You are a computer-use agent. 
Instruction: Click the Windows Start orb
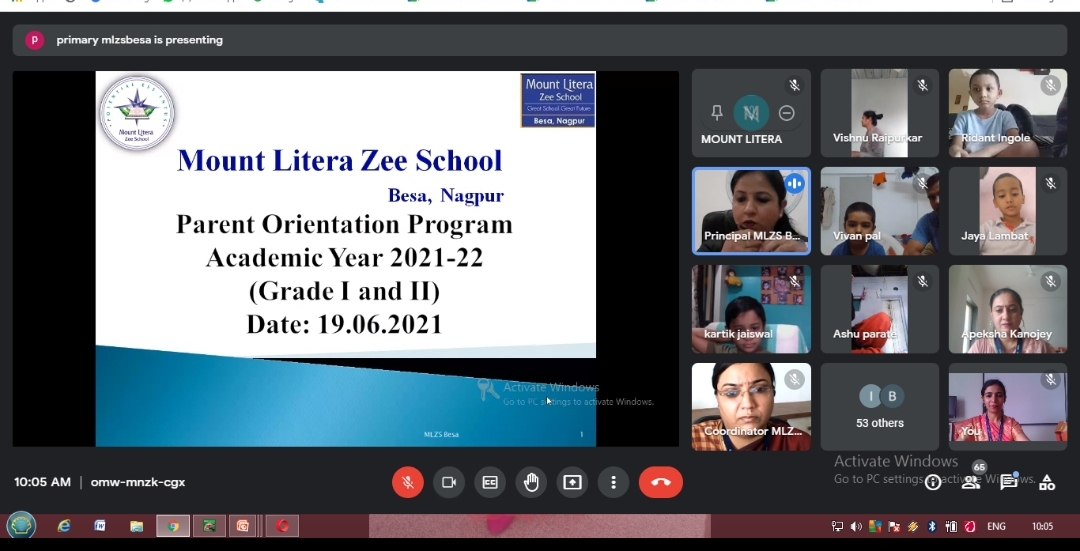pos(21,526)
